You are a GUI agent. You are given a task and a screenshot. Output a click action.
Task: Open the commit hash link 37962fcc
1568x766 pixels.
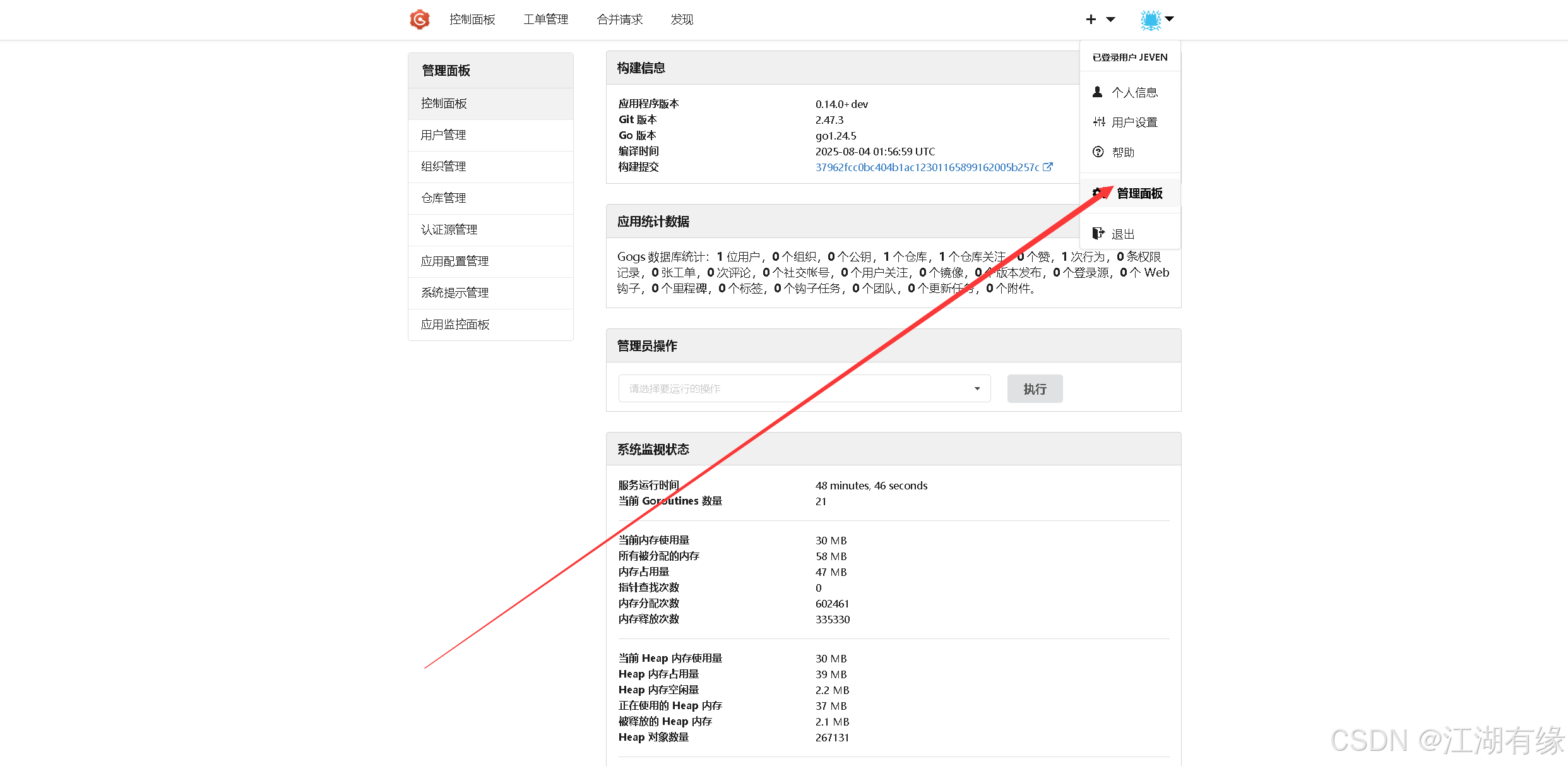point(927,167)
